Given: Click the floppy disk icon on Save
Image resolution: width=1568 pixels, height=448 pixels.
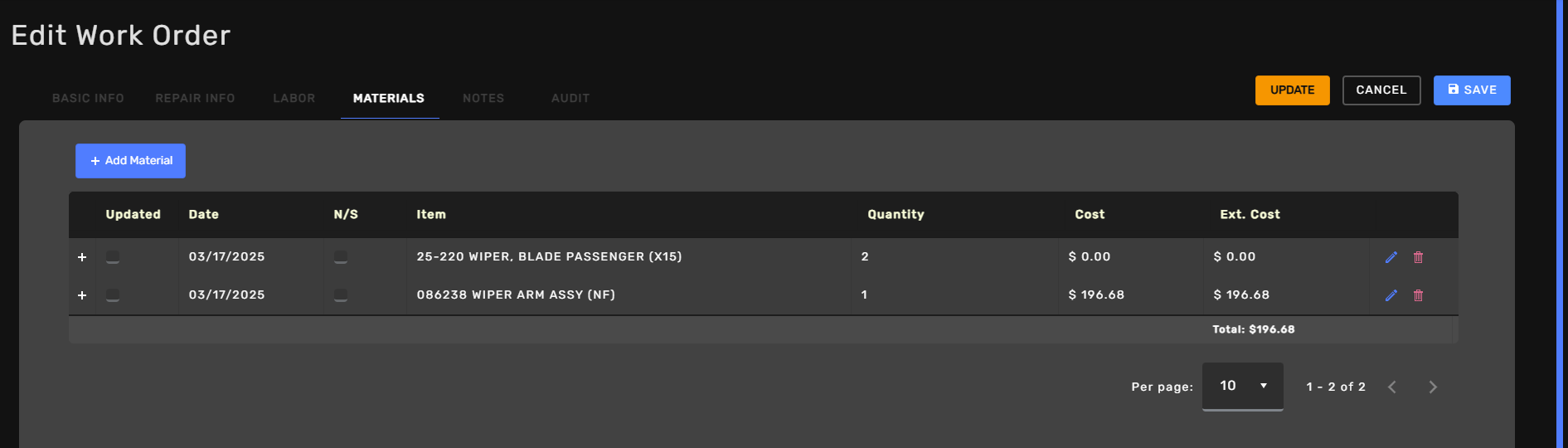Looking at the screenshot, I should 1453,90.
